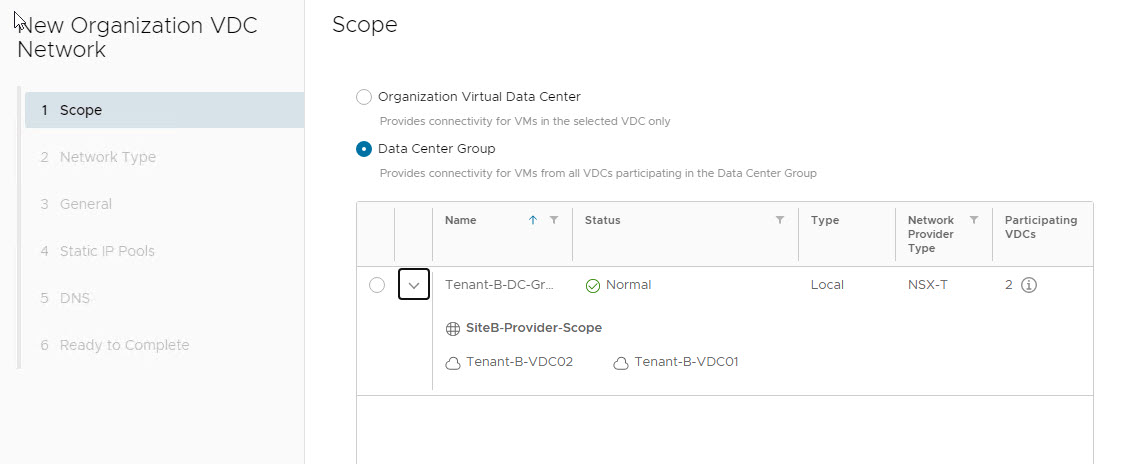Select the Tenant-B-DC-Gr row radio button
This screenshot has width=1122, height=464.
[x=377, y=285]
